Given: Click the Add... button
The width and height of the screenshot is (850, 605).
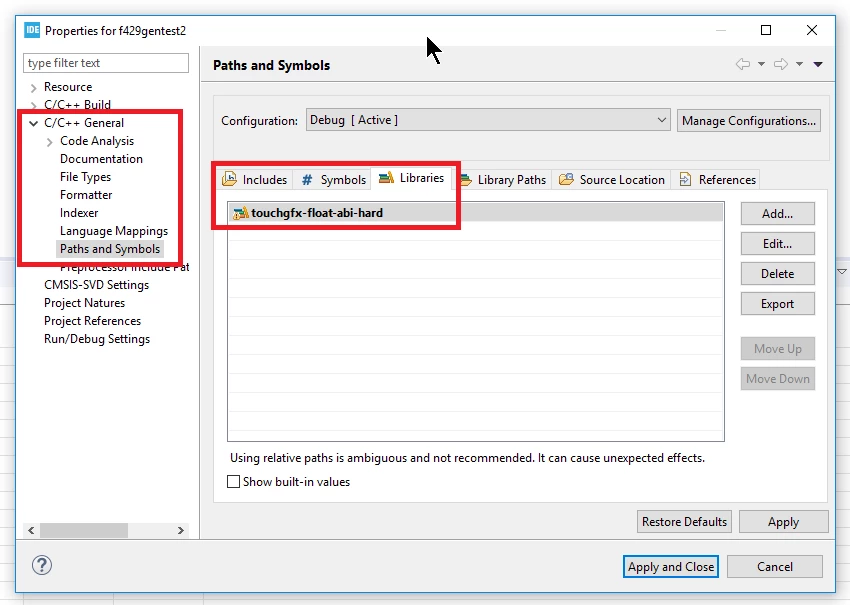Looking at the screenshot, I should pos(777,214).
